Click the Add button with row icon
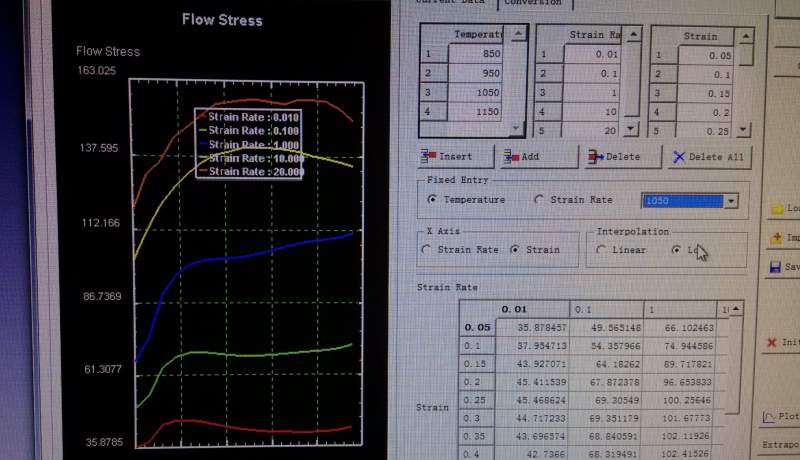 [x=539, y=157]
